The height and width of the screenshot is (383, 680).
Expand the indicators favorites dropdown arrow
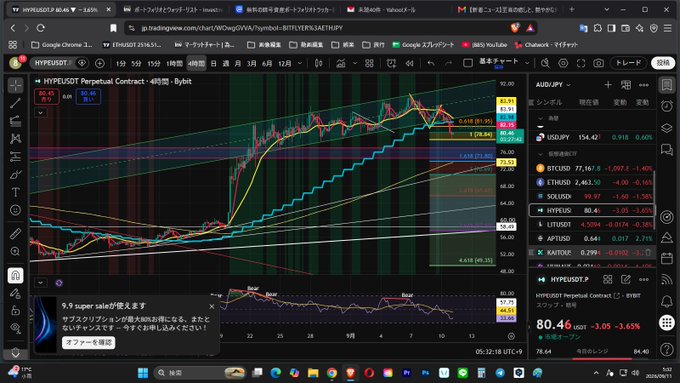point(355,63)
